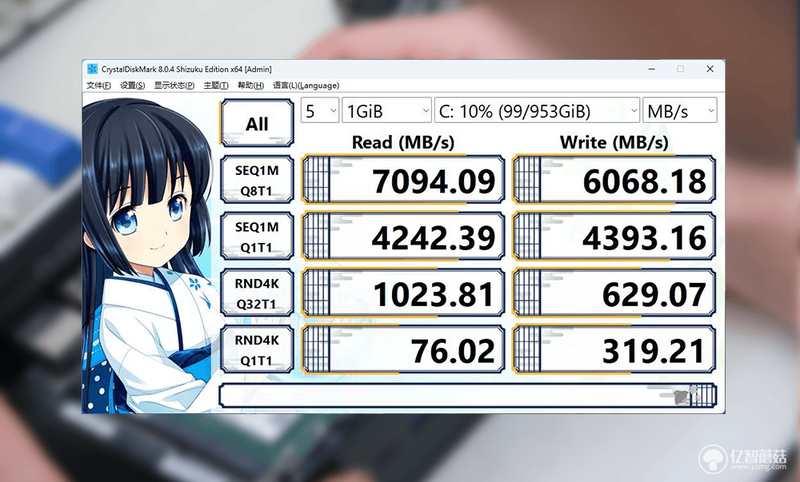Start the RND4K Q1T1 test

coord(257,350)
